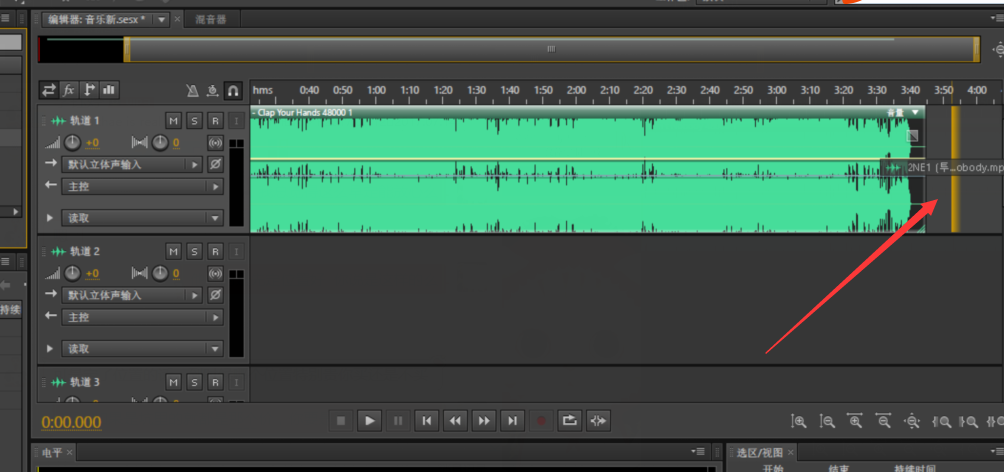
Task: Click Zoom In at Out Point icon
Action: [968, 421]
